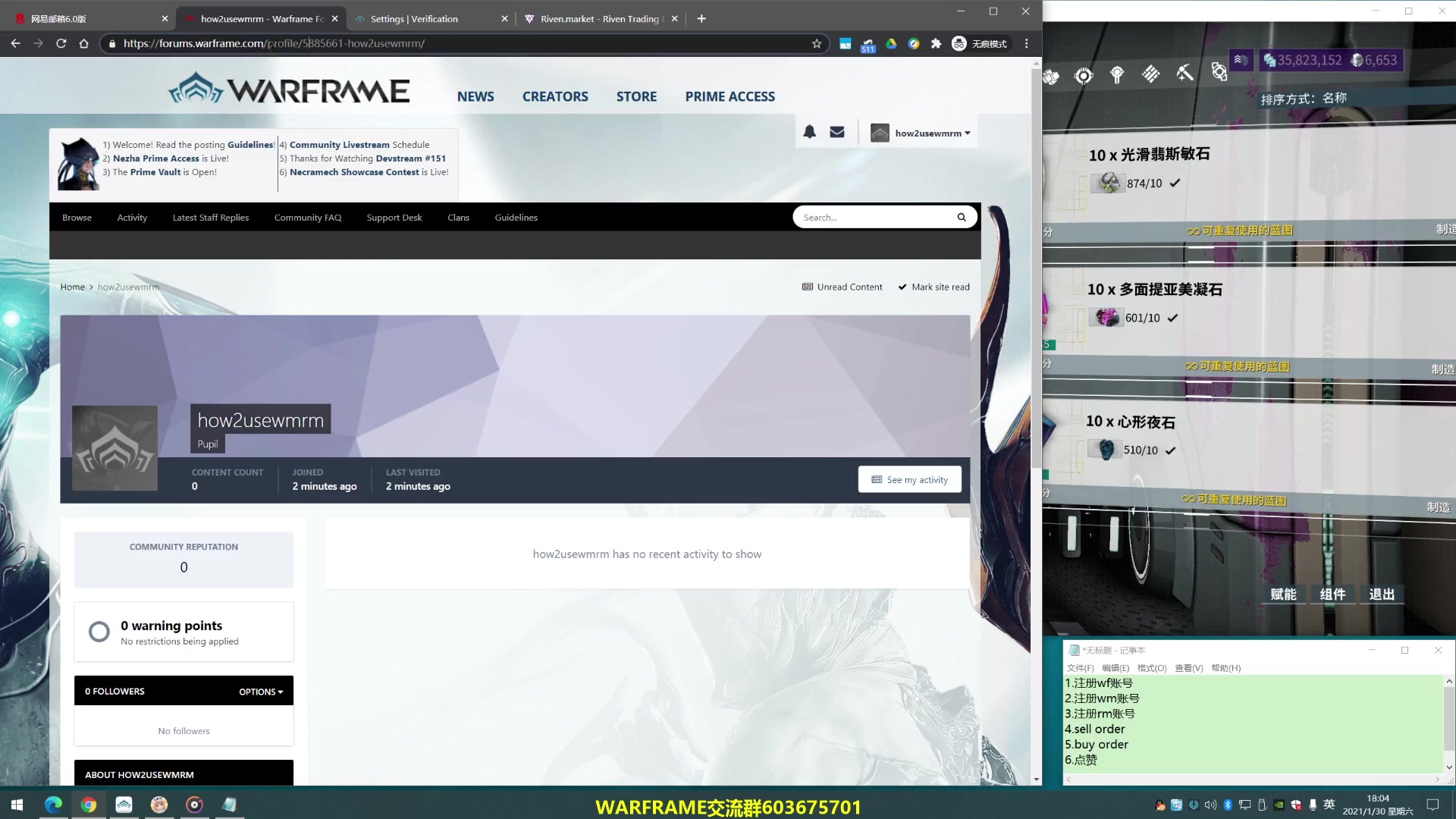This screenshot has width=1456, height=819.
Task: Select Browse in forum navigation
Action: tap(77, 217)
